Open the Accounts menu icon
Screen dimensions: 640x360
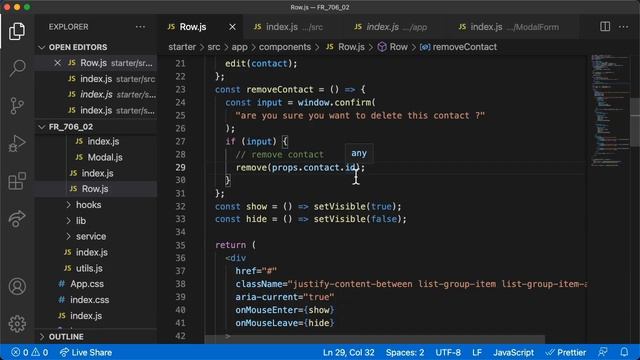[x=17, y=287]
